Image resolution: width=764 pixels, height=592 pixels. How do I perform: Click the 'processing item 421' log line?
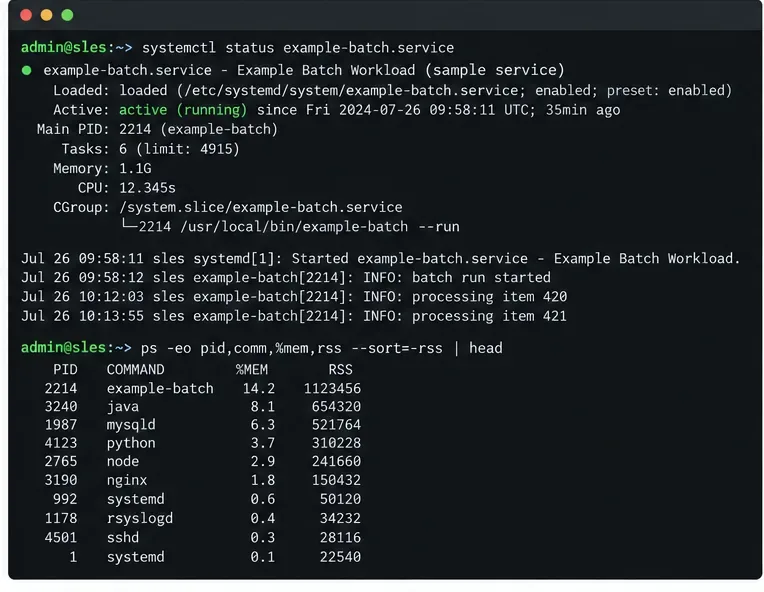click(x=294, y=316)
